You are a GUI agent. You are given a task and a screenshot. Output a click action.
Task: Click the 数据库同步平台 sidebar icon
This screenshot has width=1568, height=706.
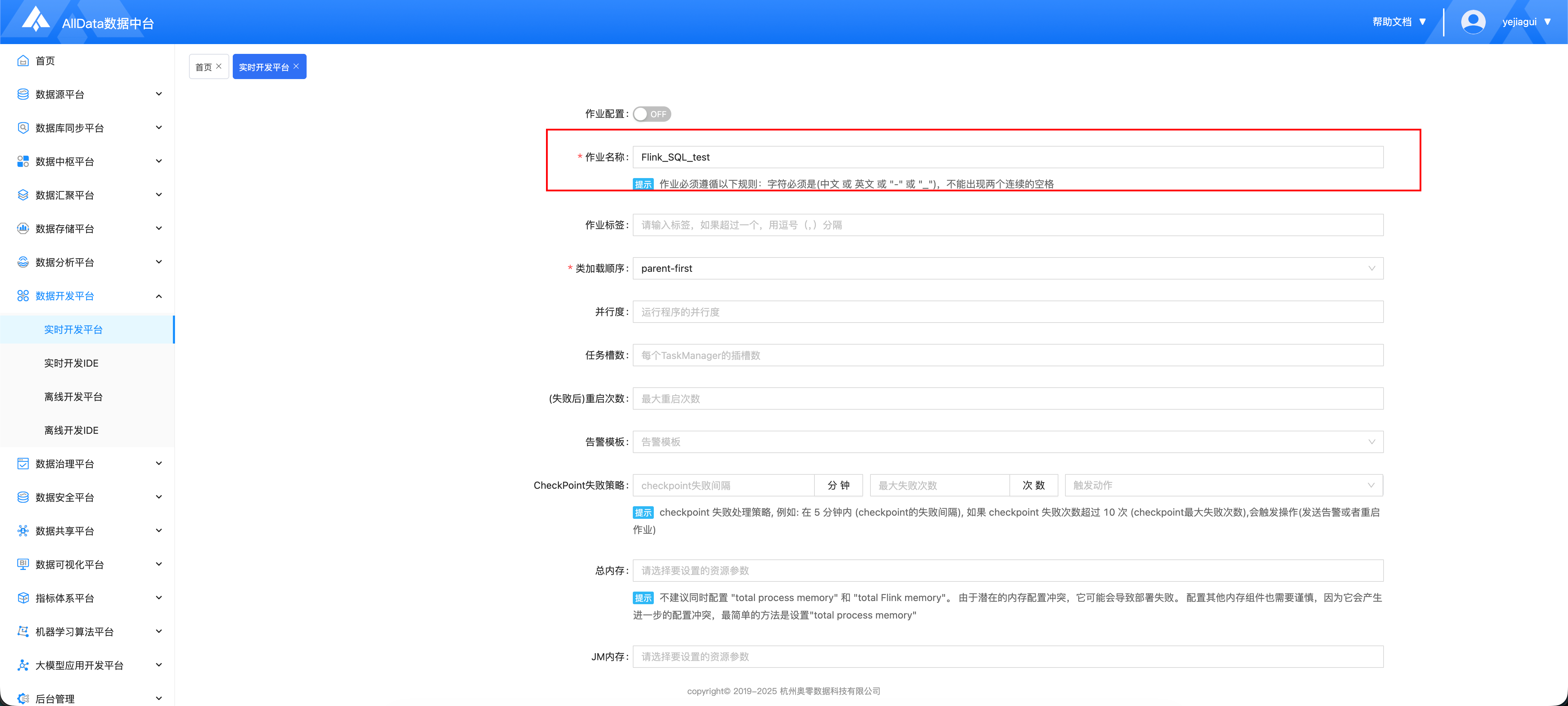pyautogui.click(x=23, y=128)
